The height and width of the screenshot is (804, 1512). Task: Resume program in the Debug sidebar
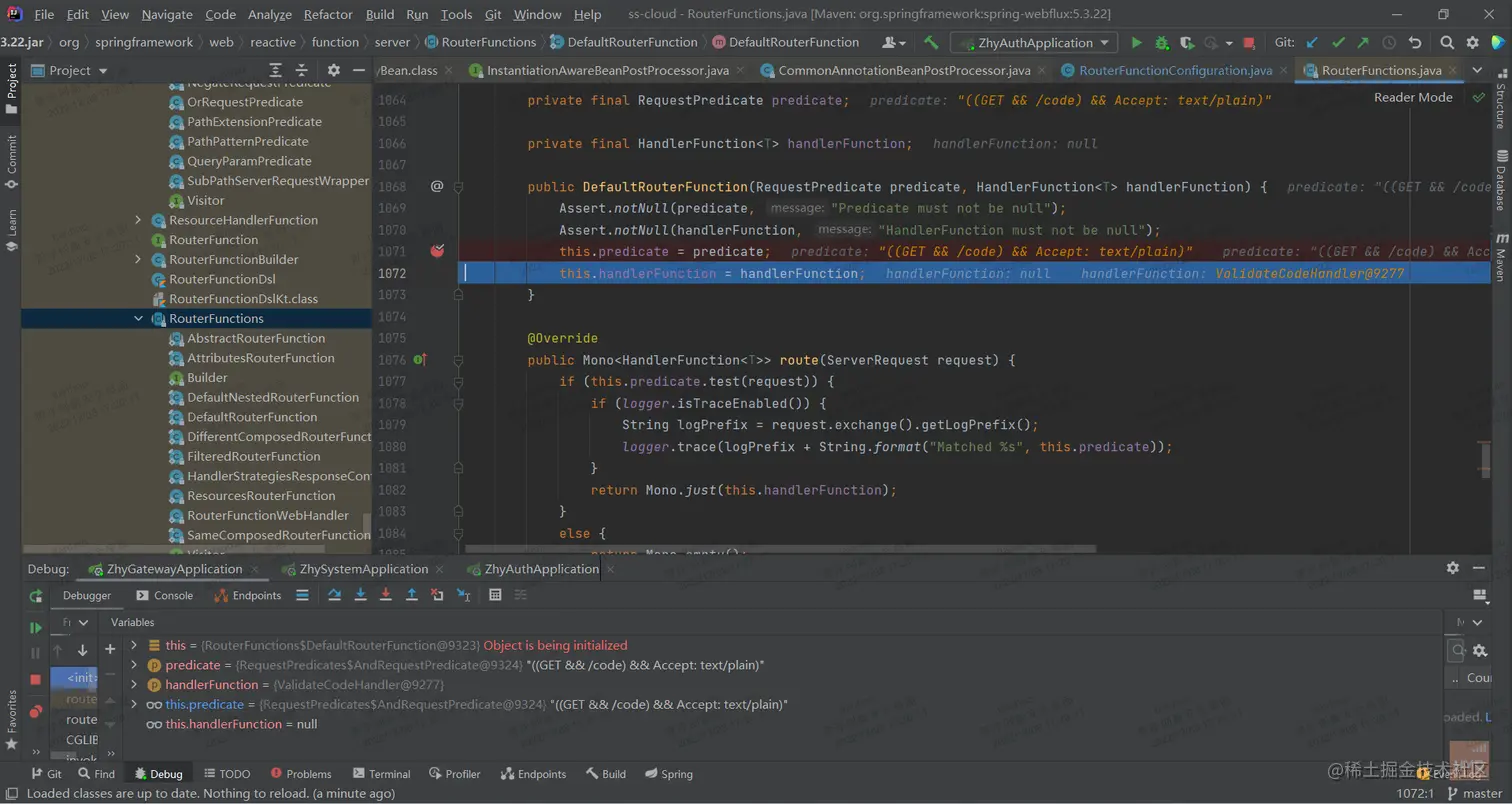pyautogui.click(x=36, y=628)
